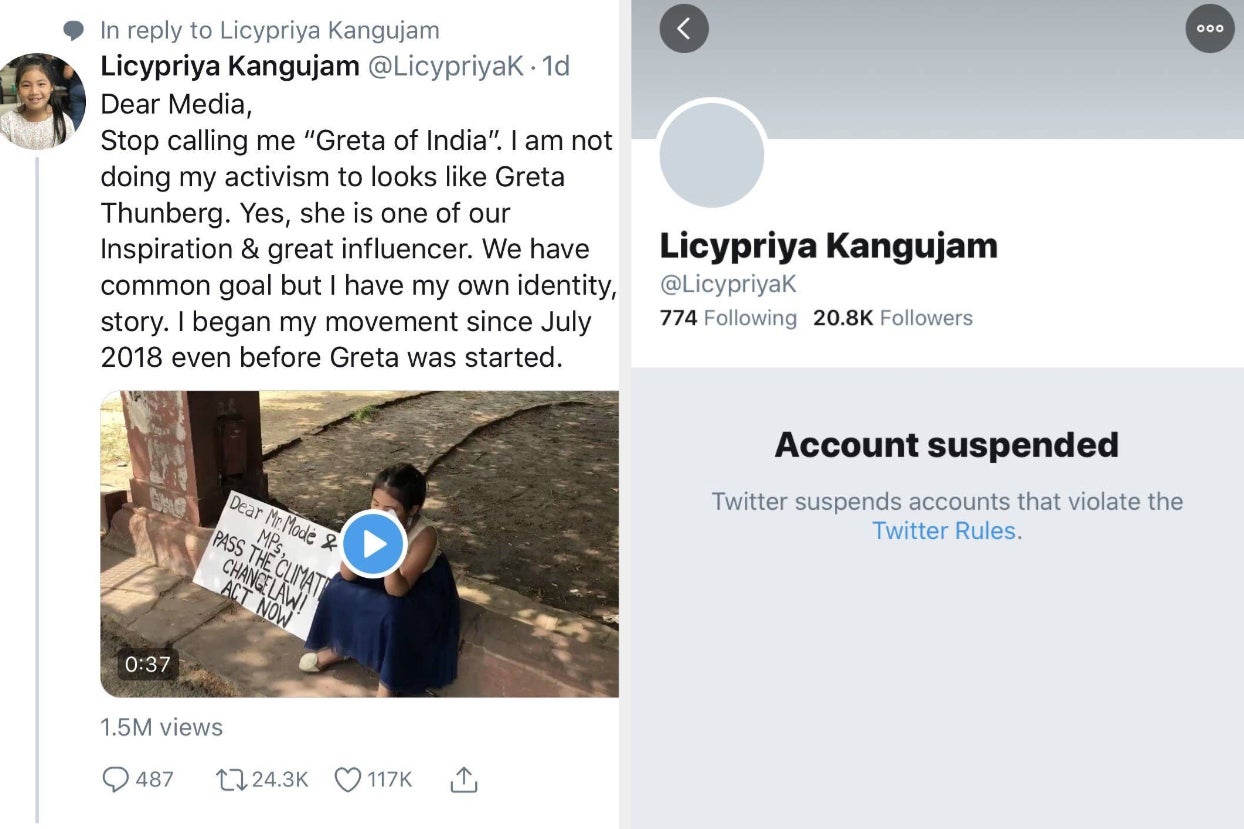Click the 1.5M views count
1244x829 pixels.
161,727
